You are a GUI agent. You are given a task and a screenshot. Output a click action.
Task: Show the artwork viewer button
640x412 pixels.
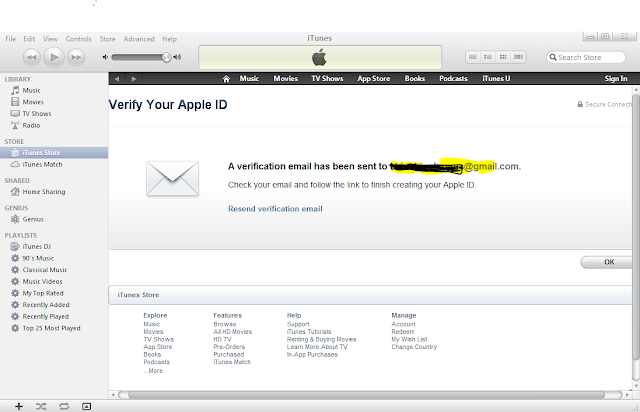point(87,406)
